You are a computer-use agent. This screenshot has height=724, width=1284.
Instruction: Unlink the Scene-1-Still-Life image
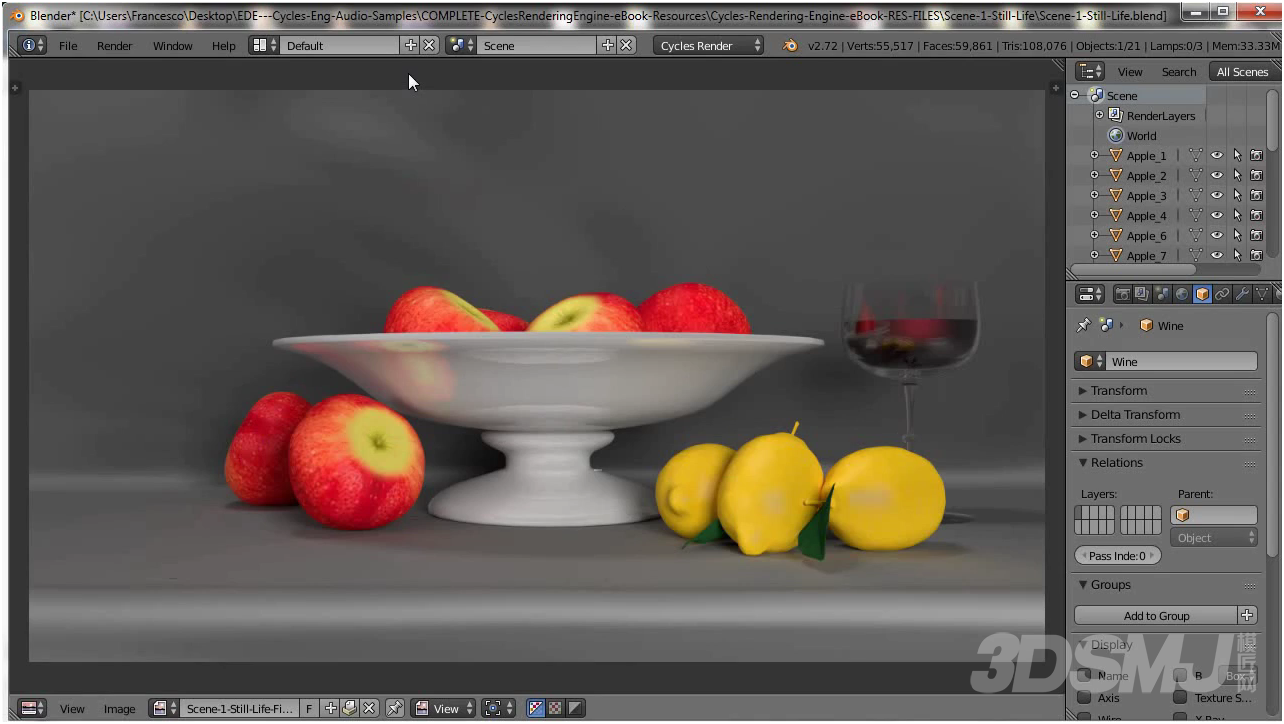click(x=369, y=708)
